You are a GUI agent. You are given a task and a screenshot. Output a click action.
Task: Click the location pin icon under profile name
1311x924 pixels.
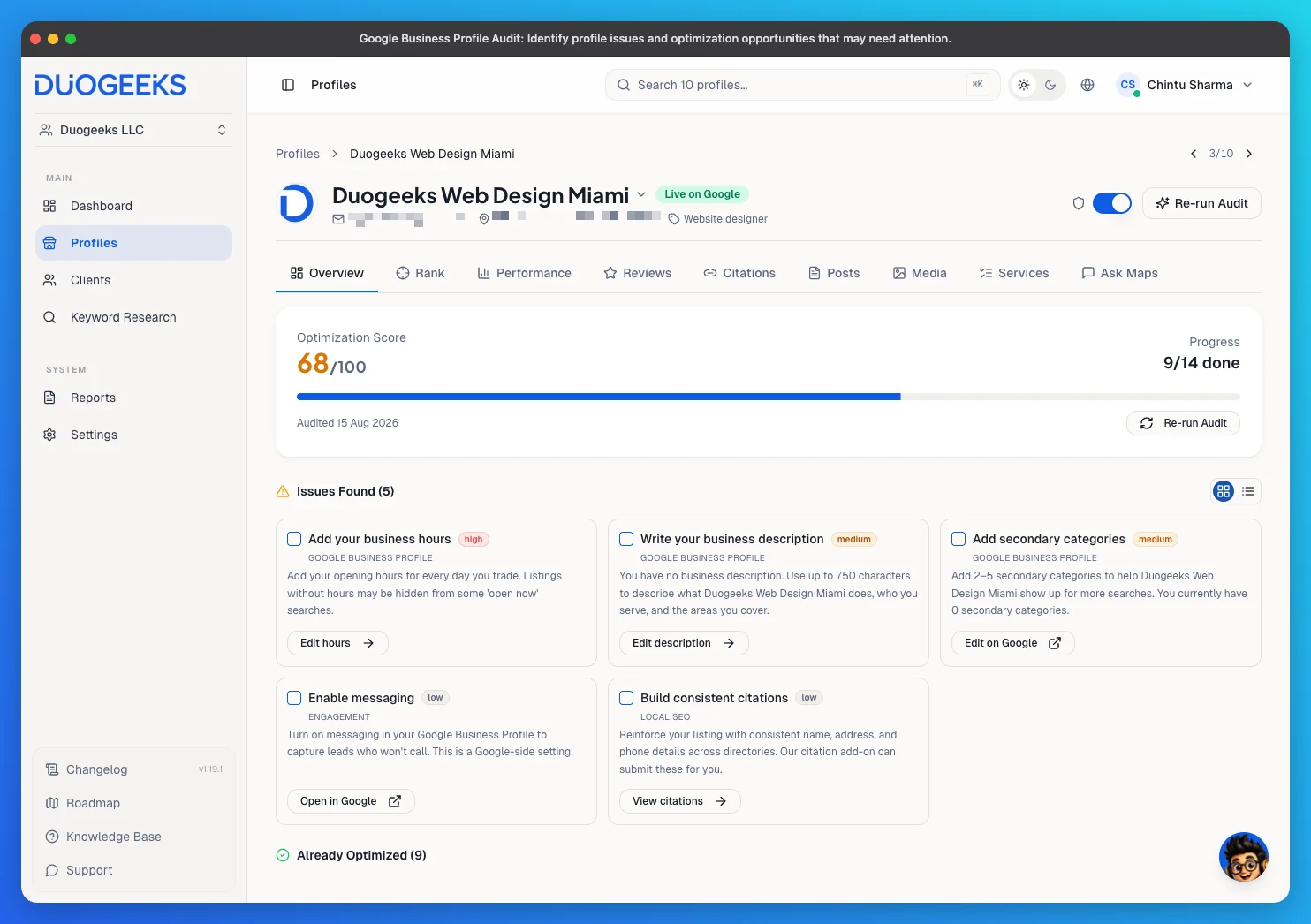pos(484,219)
